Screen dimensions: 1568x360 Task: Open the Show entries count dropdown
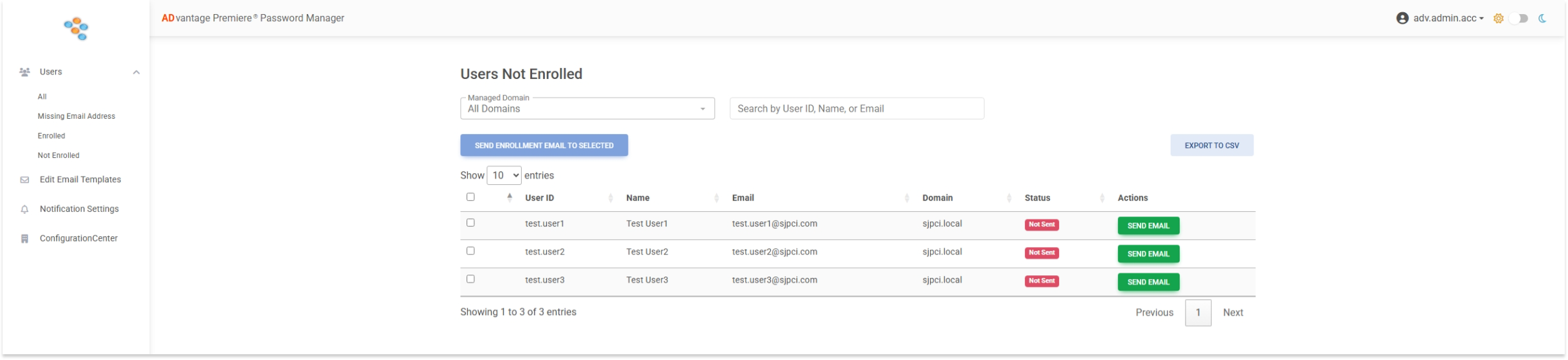point(504,175)
